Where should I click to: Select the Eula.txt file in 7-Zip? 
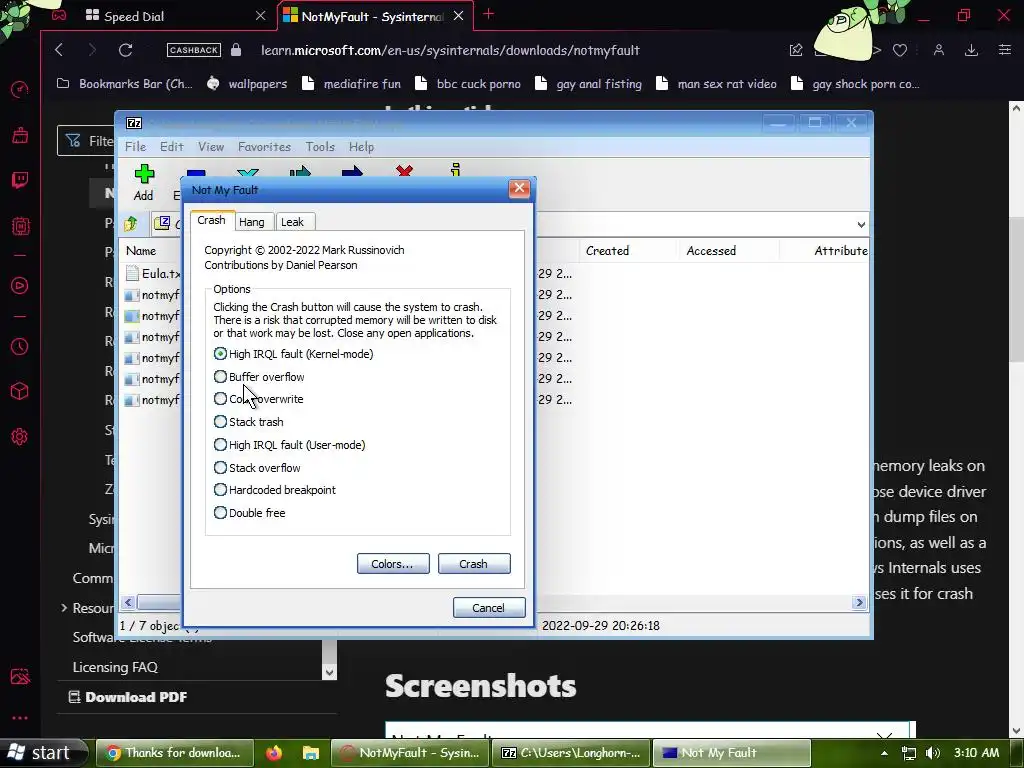point(153,274)
